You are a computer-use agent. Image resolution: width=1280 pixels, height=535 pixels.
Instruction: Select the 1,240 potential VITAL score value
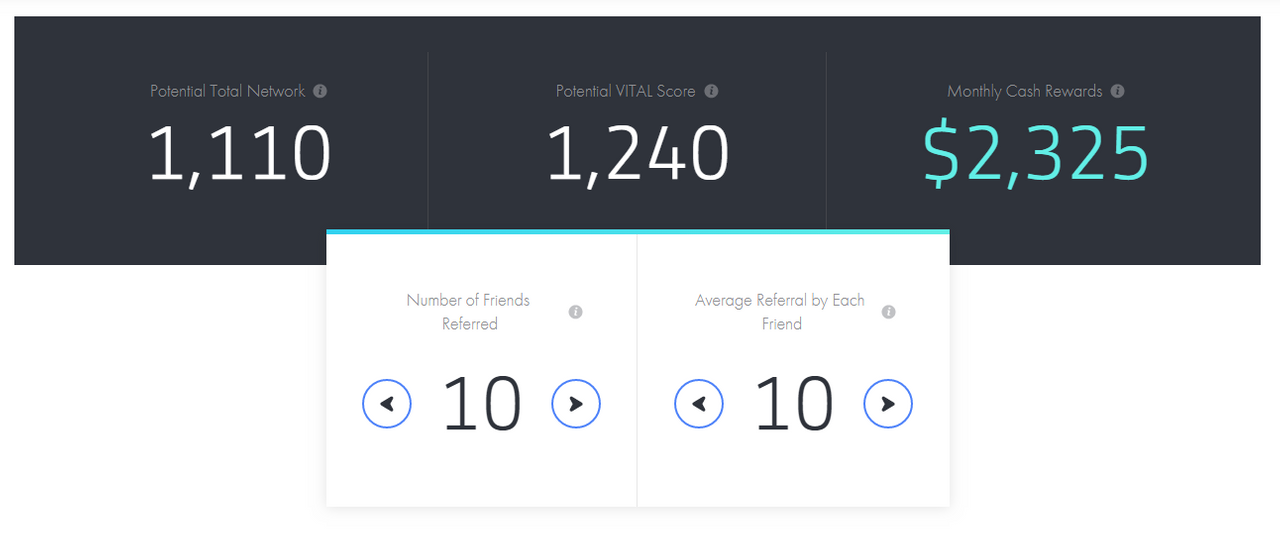click(x=638, y=155)
